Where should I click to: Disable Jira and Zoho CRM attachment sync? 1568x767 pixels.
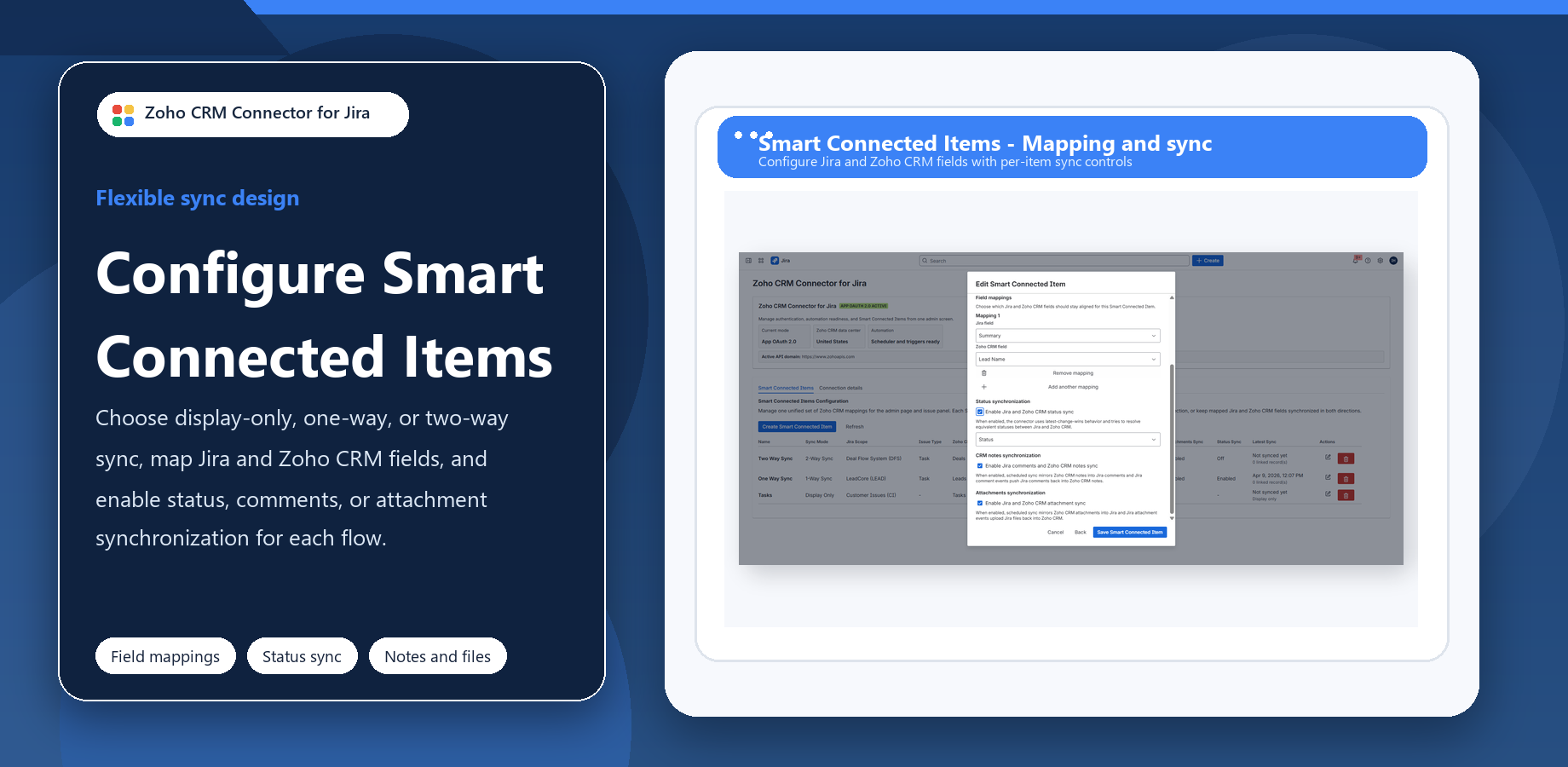click(x=980, y=503)
